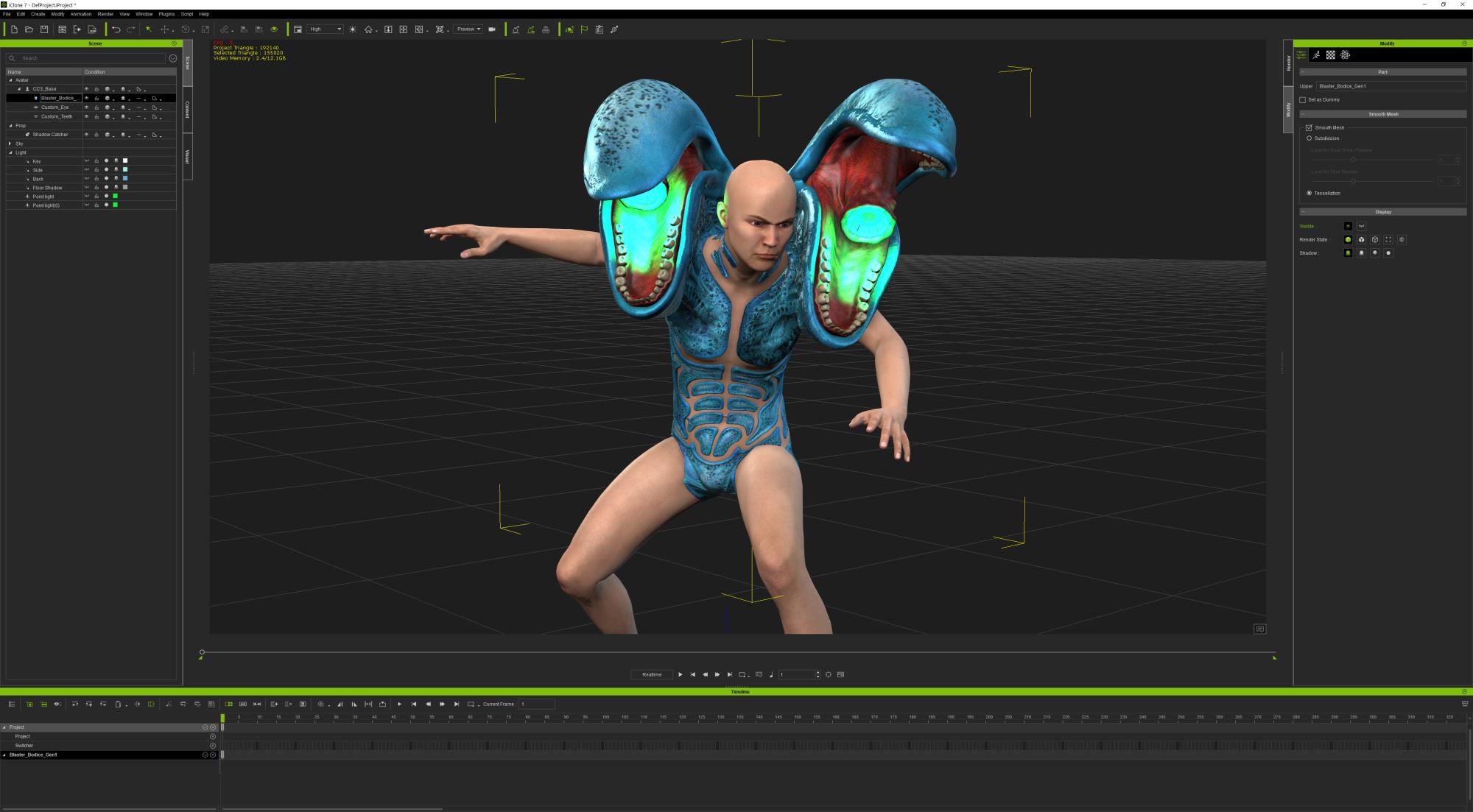Viewport: 1473px width, 812px height.
Task: Open the atom physics tab in Modify
Action: pos(1346,55)
